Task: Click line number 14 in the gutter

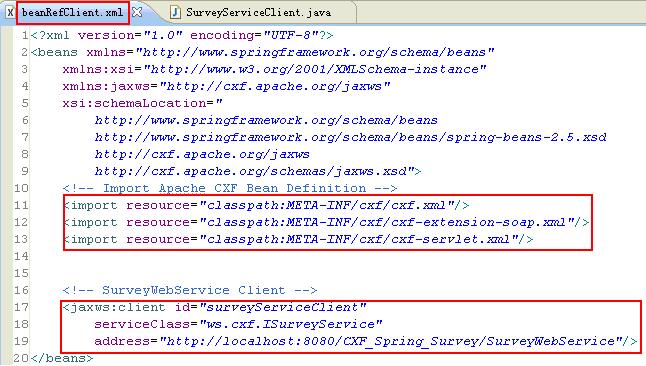Action: click(21, 256)
